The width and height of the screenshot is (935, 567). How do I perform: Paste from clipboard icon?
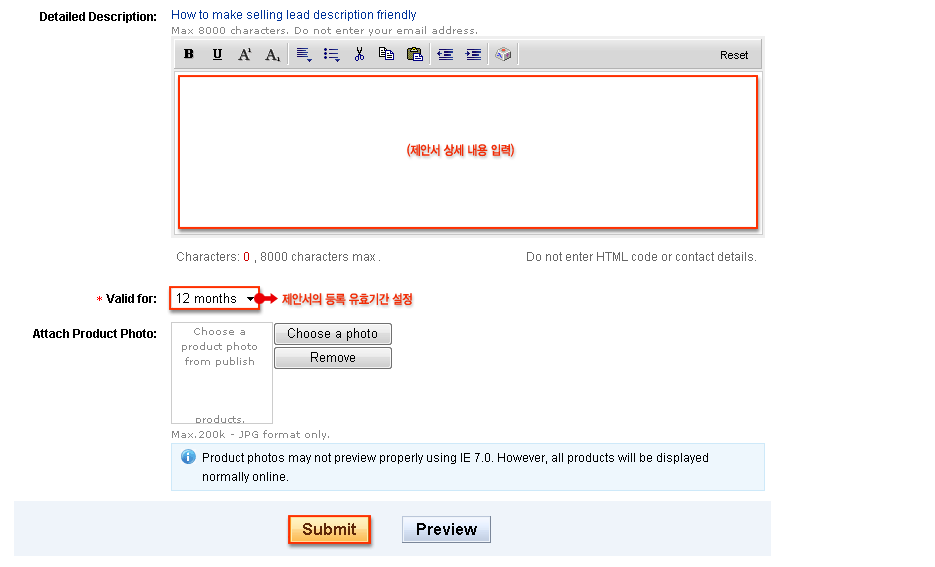point(414,54)
